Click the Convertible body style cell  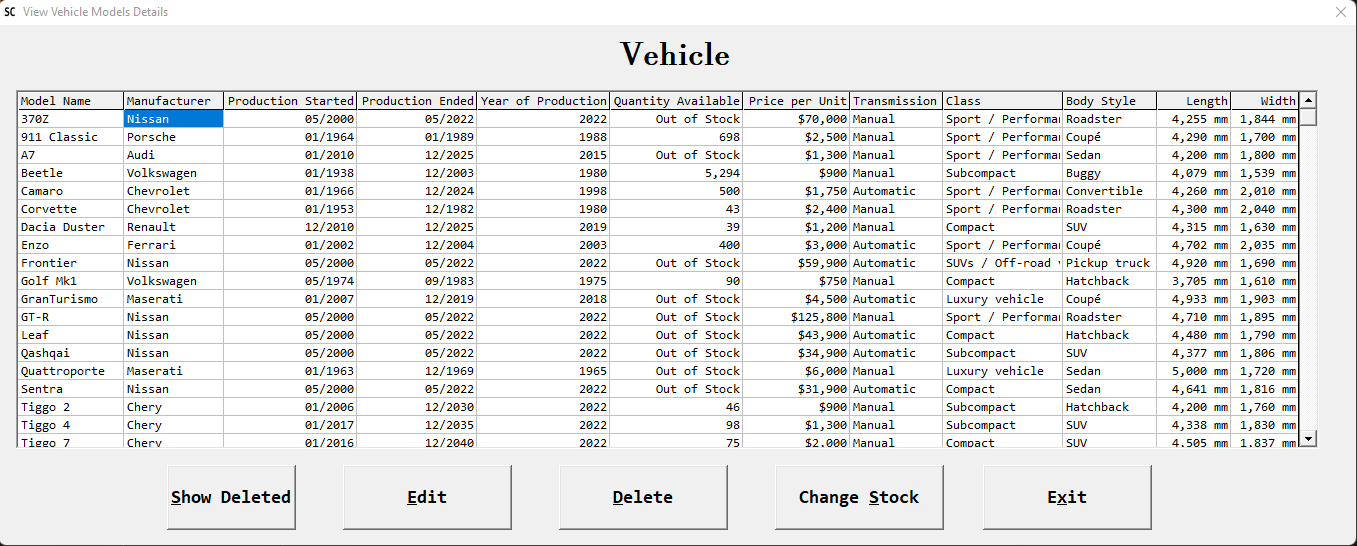point(1110,191)
